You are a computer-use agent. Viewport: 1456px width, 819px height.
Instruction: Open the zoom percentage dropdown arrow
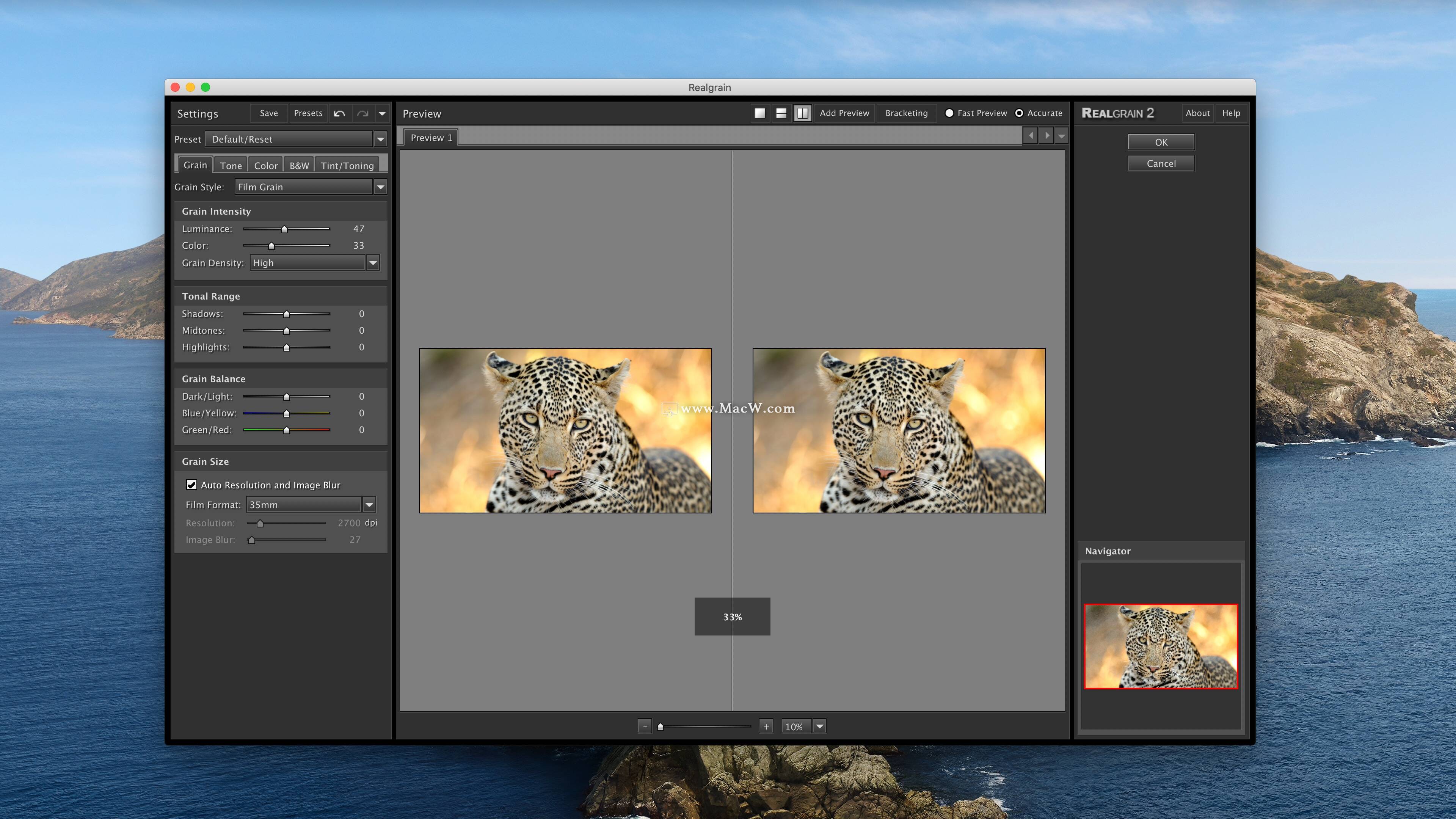[819, 726]
